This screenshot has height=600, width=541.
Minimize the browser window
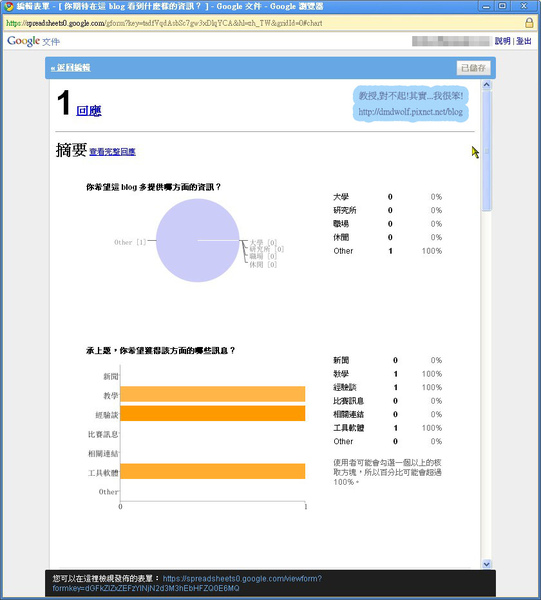click(x=486, y=7)
